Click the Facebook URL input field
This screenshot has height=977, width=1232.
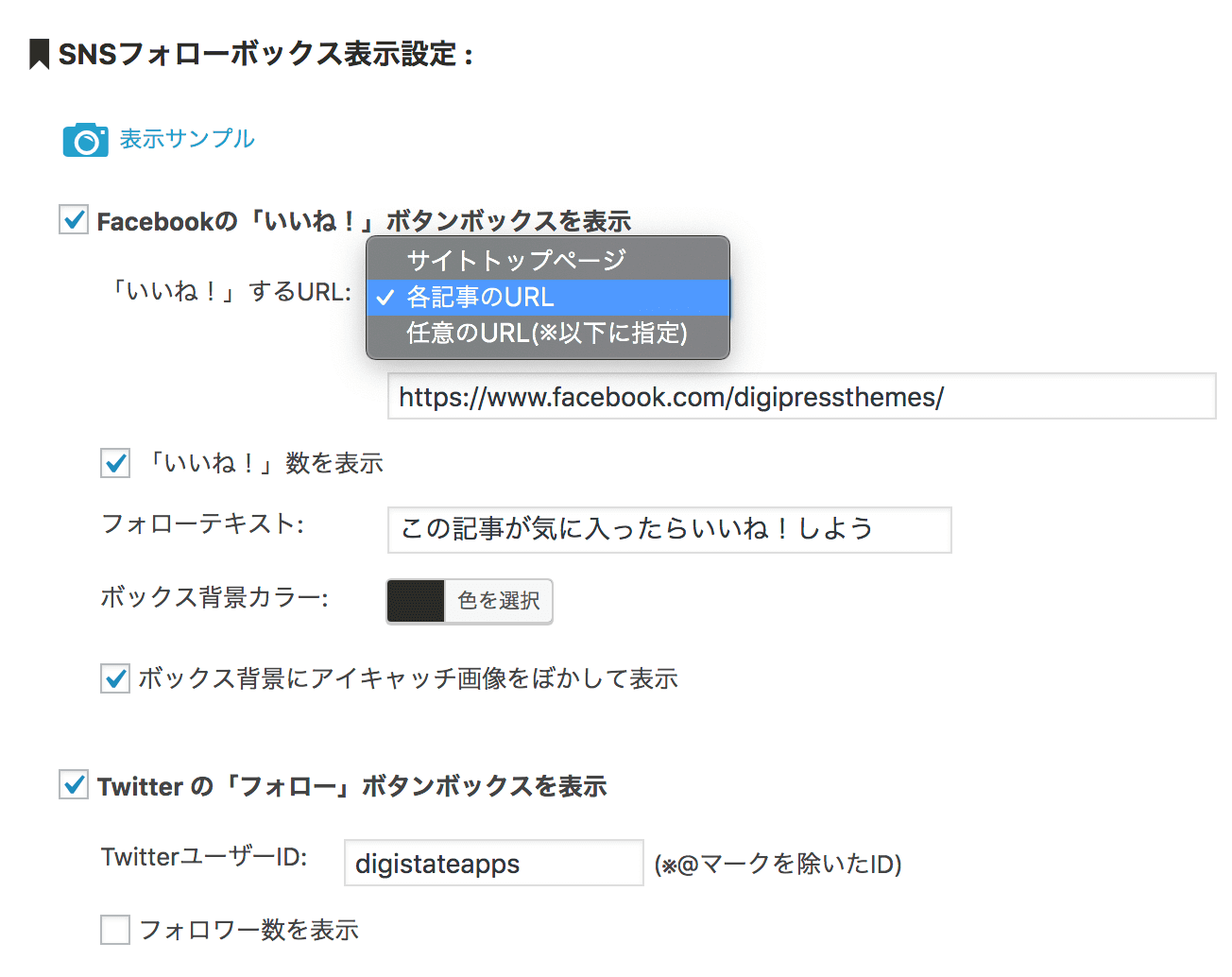pos(801,397)
